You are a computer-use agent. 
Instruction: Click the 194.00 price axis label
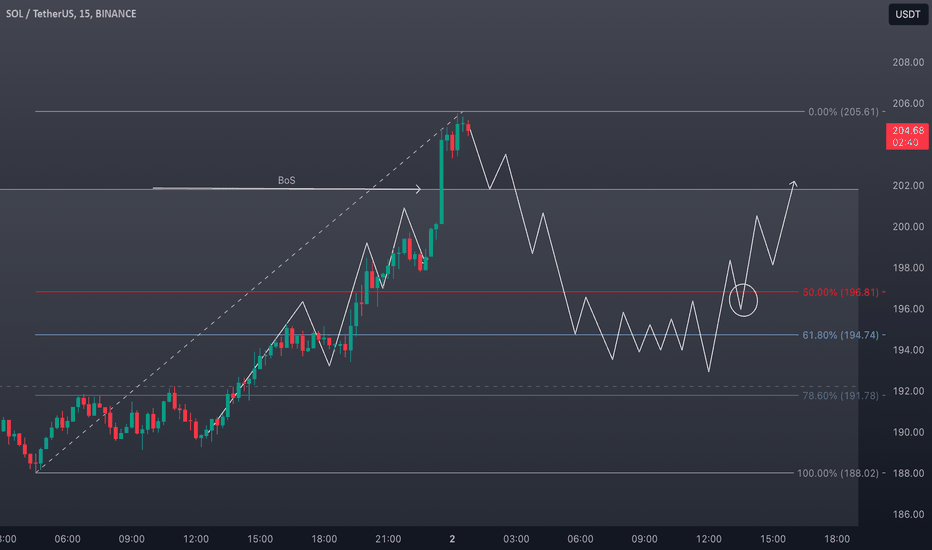click(908, 350)
